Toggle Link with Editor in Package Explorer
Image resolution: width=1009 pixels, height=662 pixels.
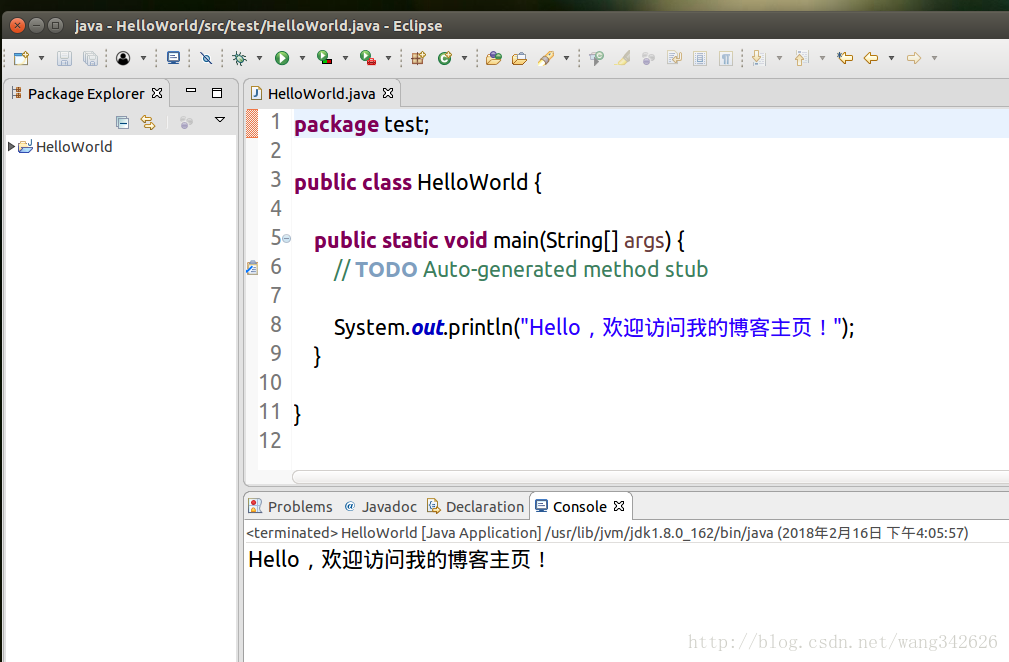(148, 122)
